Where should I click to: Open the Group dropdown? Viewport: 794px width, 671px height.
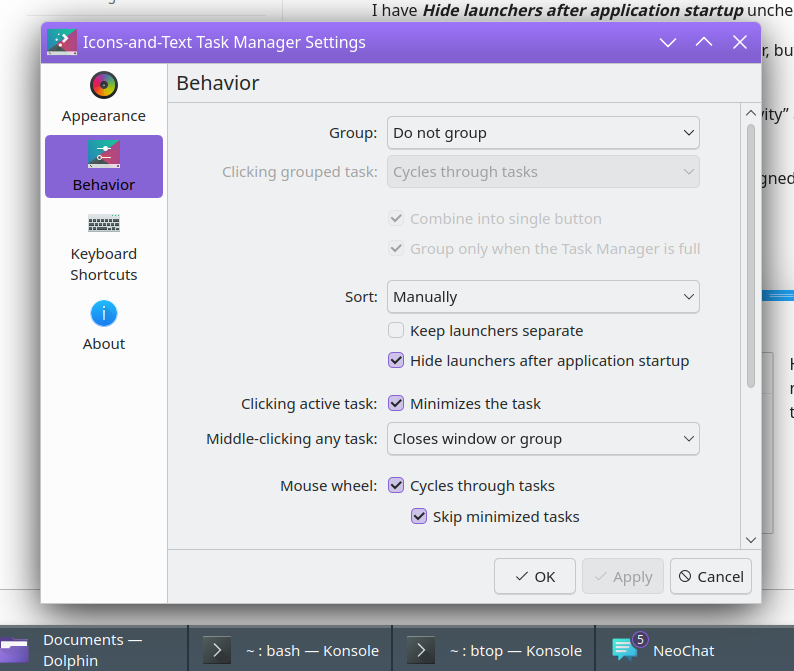click(543, 133)
